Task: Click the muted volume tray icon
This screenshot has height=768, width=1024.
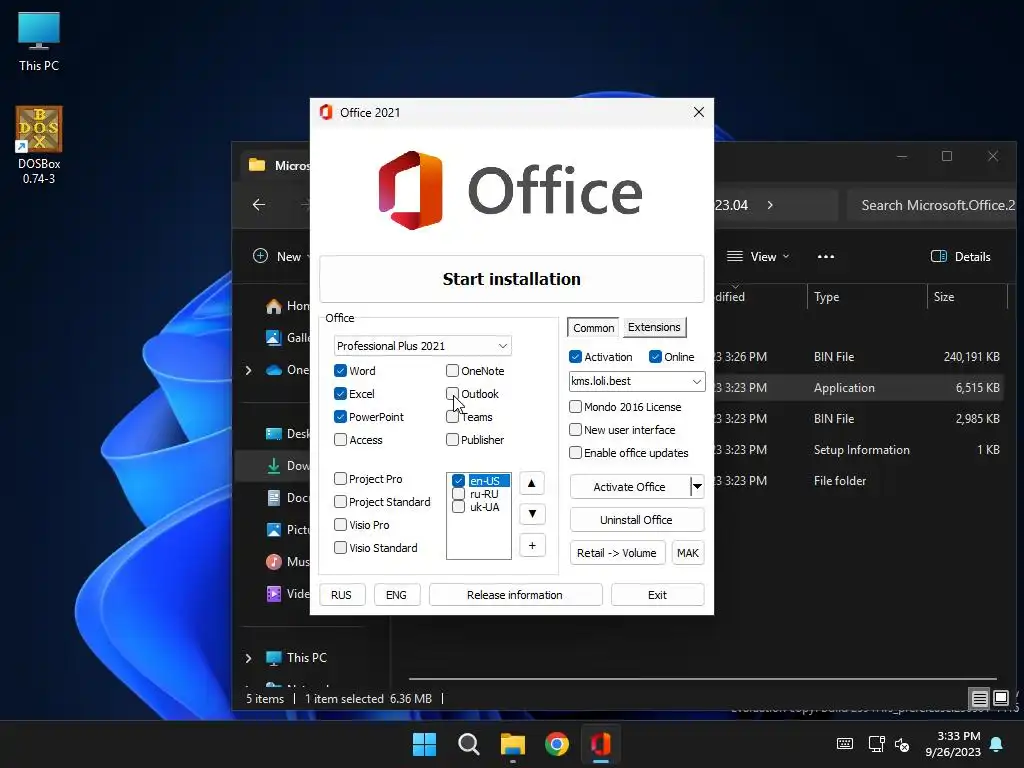Action: [x=902, y=744]
